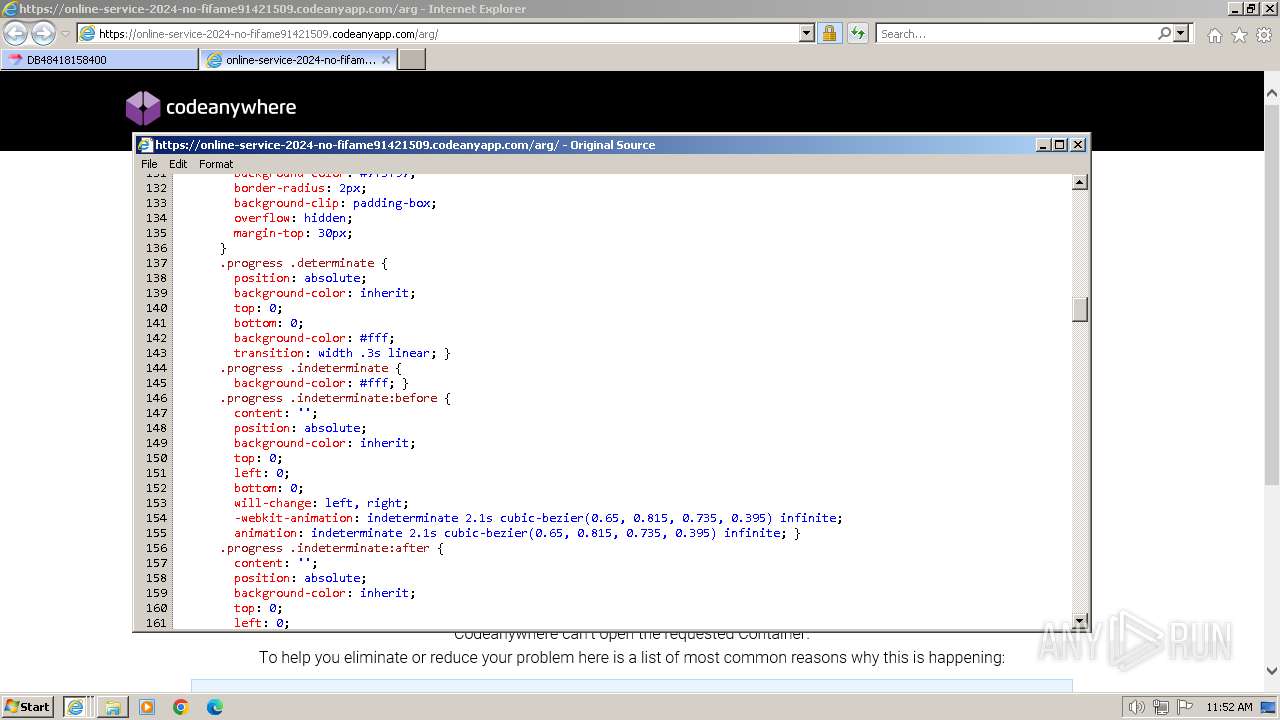Click line number 150 in the gutter
Image resolution: width=1280 pixels, height=720 pixels.
[x=156, y=458]
